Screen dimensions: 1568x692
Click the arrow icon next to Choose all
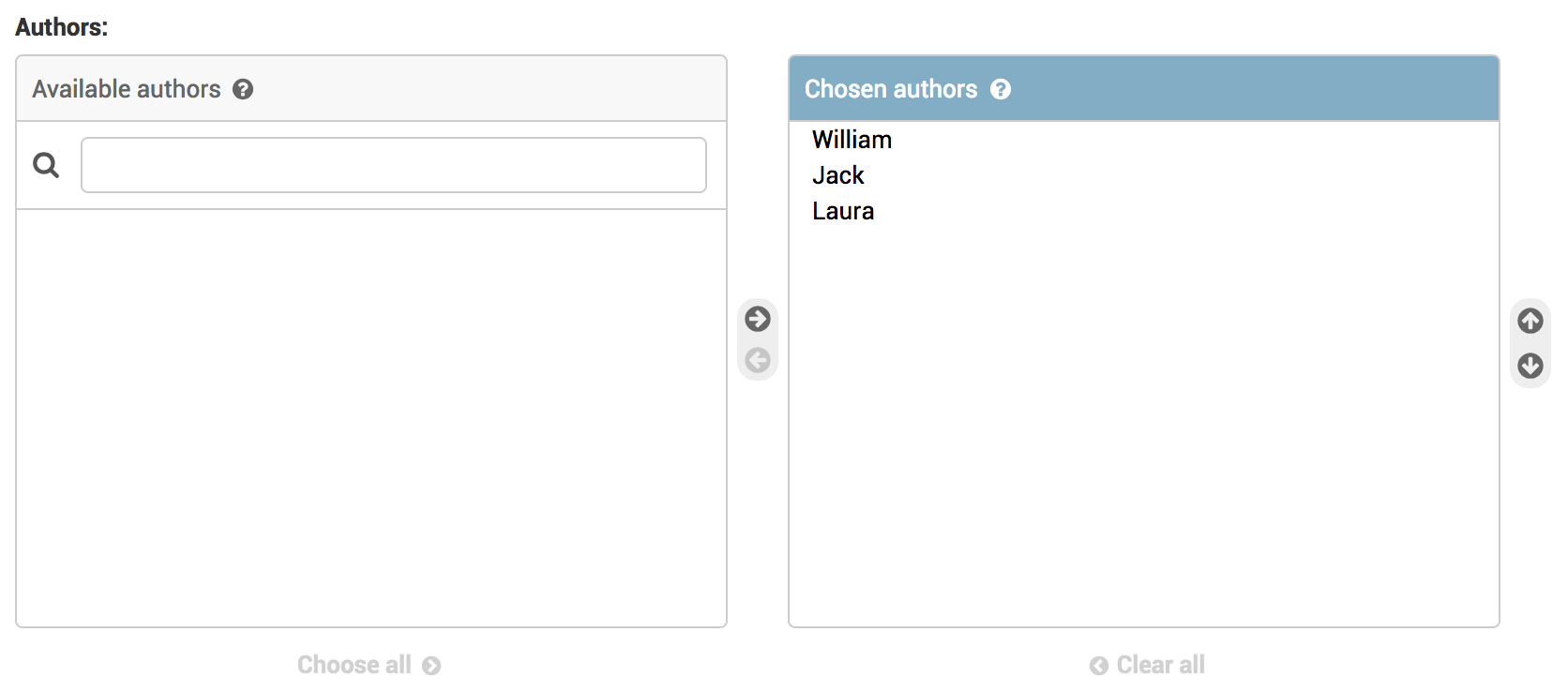431,666
